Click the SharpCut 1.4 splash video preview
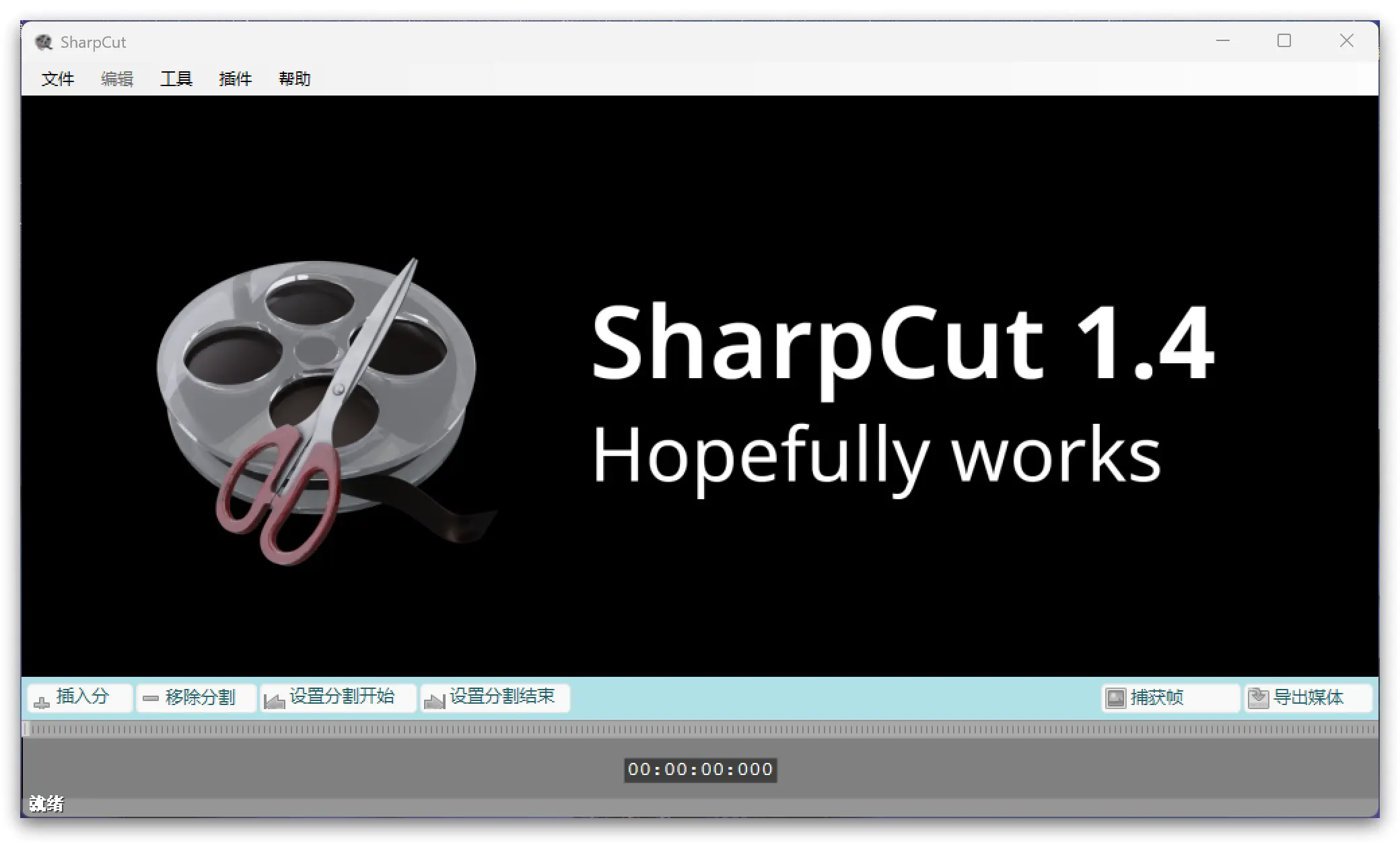 click(700, 386)
